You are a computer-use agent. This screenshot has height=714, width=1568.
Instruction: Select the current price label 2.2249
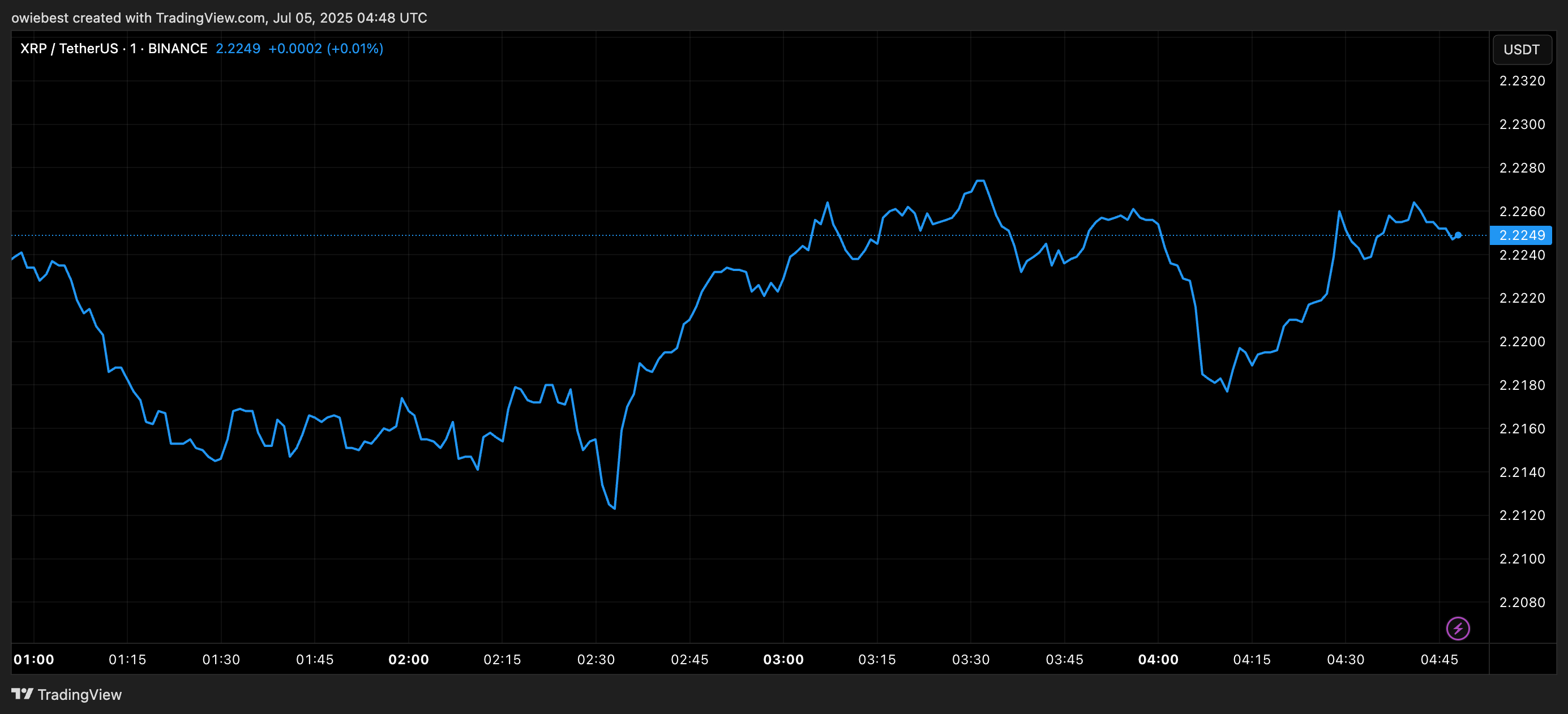tap(1520, 235)
